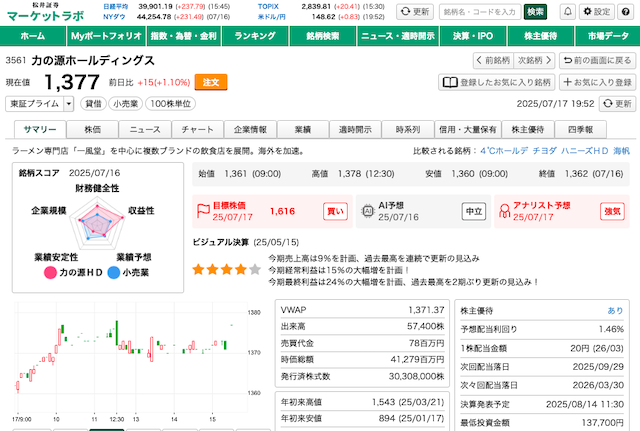Focus the 銘柄名・コード search input

coord(481,12)
